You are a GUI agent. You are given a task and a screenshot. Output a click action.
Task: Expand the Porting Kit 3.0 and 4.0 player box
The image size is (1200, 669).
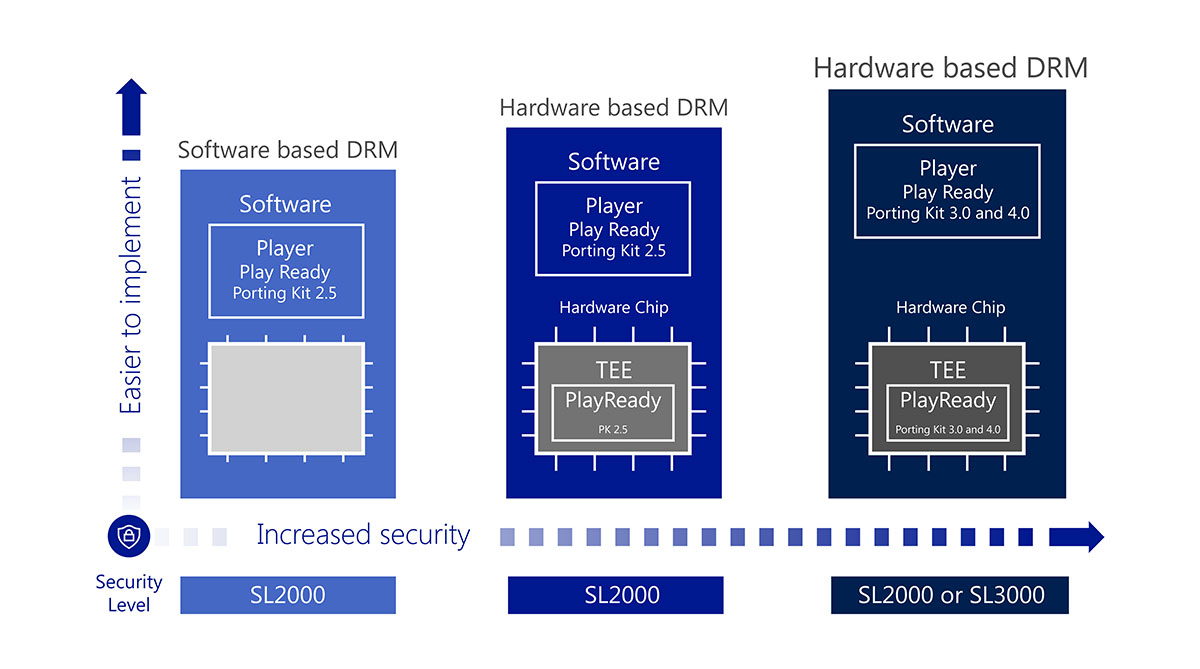click(x=948, y=191)
